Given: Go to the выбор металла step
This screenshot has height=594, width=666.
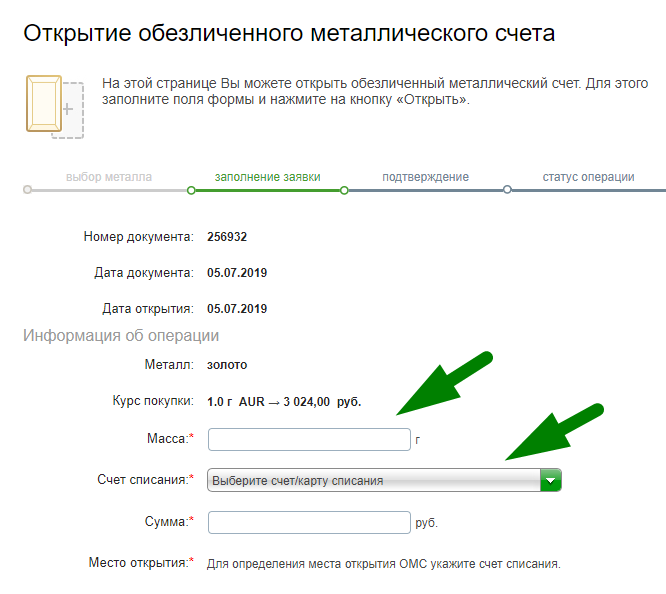Looking at the screenshot, I should 109,177.
